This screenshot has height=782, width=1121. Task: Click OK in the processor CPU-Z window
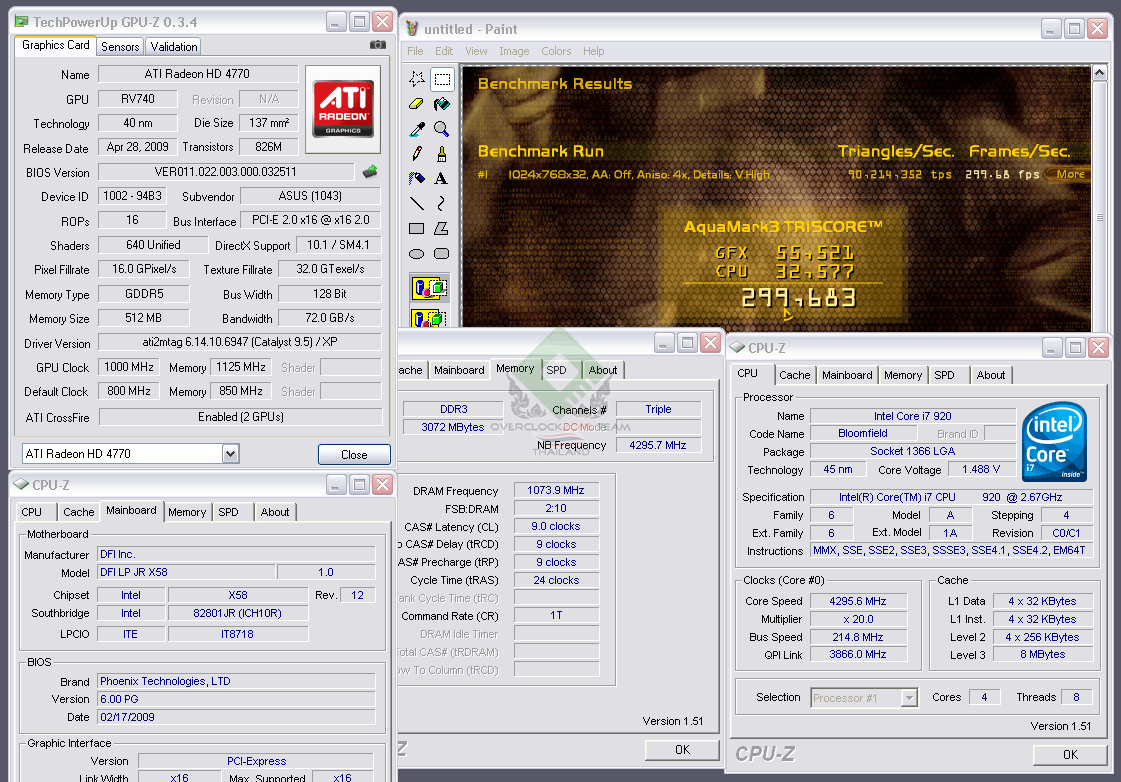[x=1070, y=754]
